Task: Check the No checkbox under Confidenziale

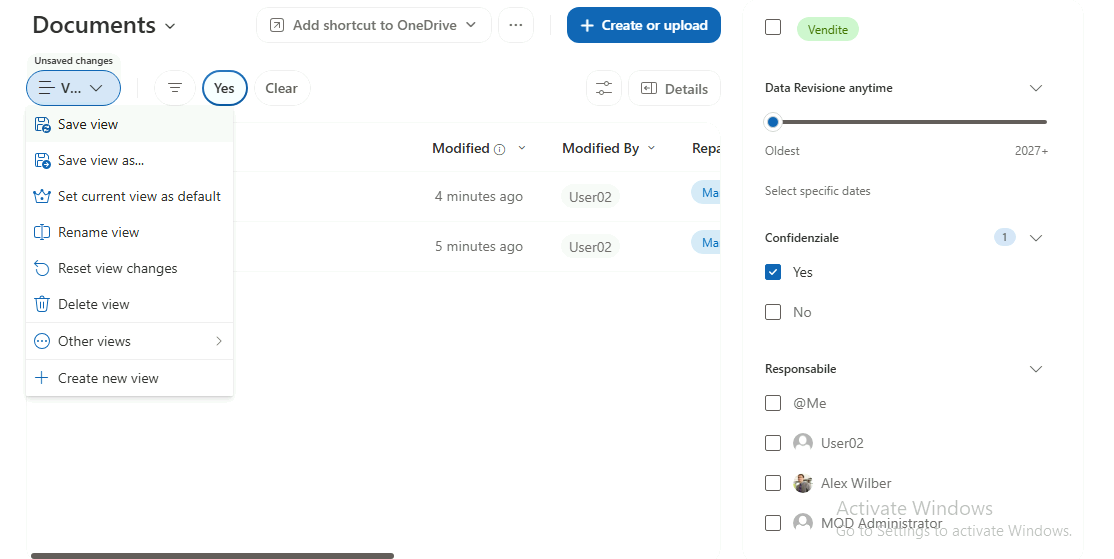Action: [773, 312]
